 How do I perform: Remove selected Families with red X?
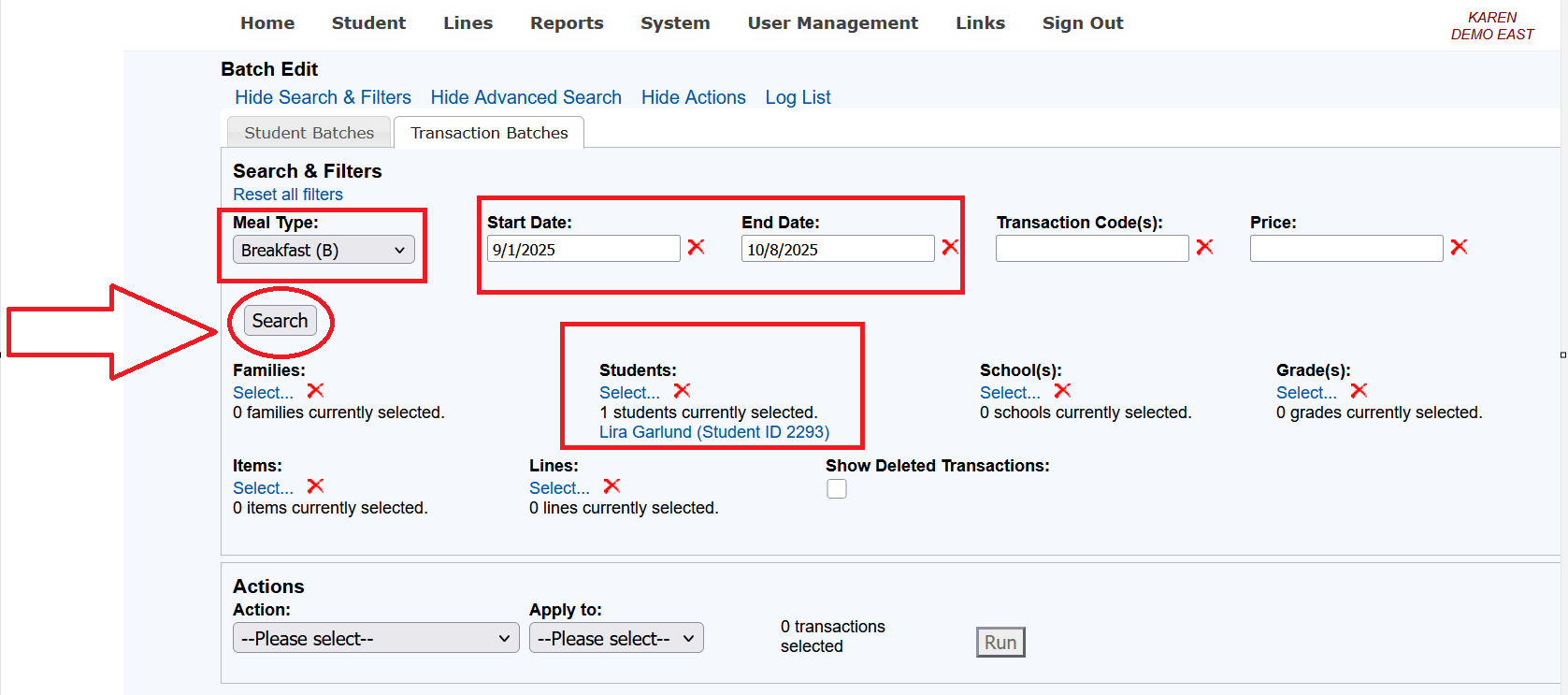click(315, 391)
